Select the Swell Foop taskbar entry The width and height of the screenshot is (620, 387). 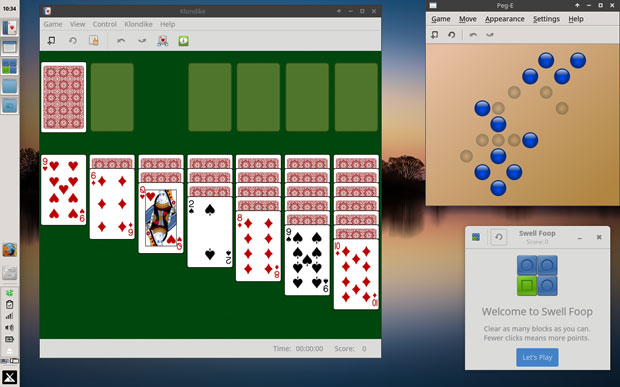[9, 66]
